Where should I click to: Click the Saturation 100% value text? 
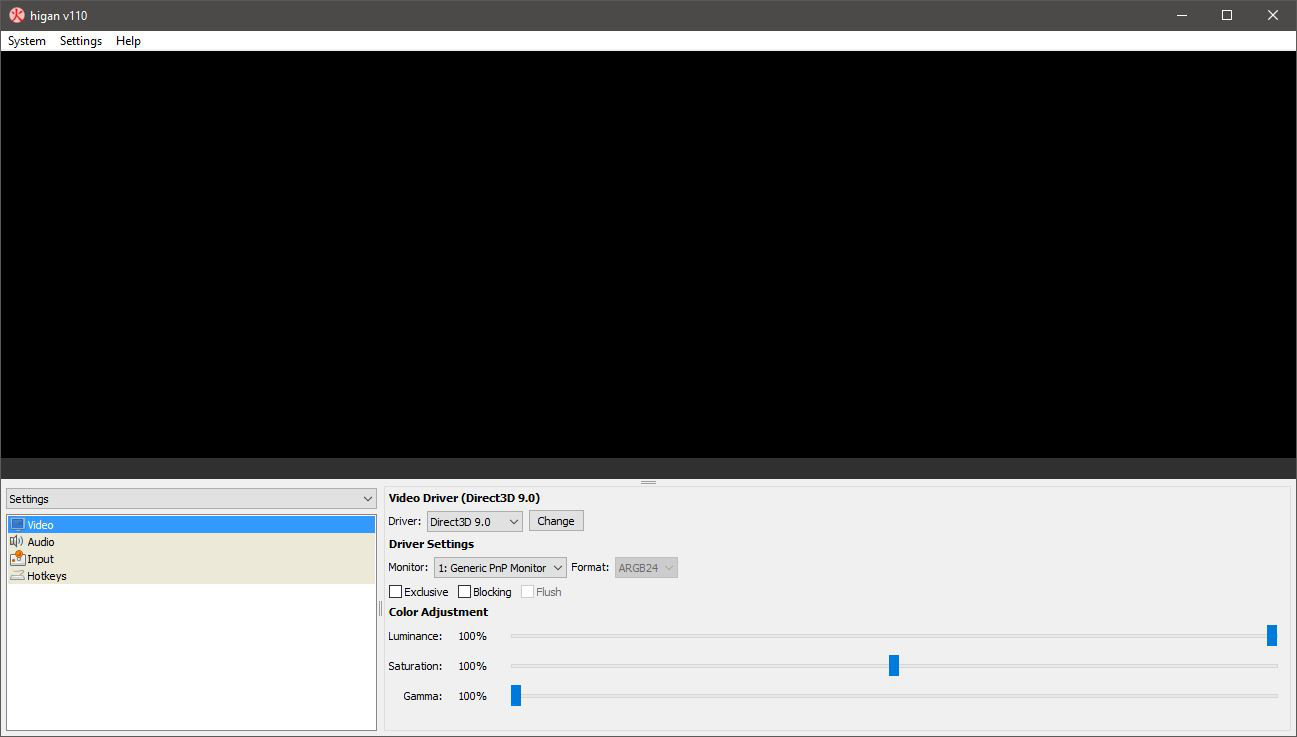[472, 666]
